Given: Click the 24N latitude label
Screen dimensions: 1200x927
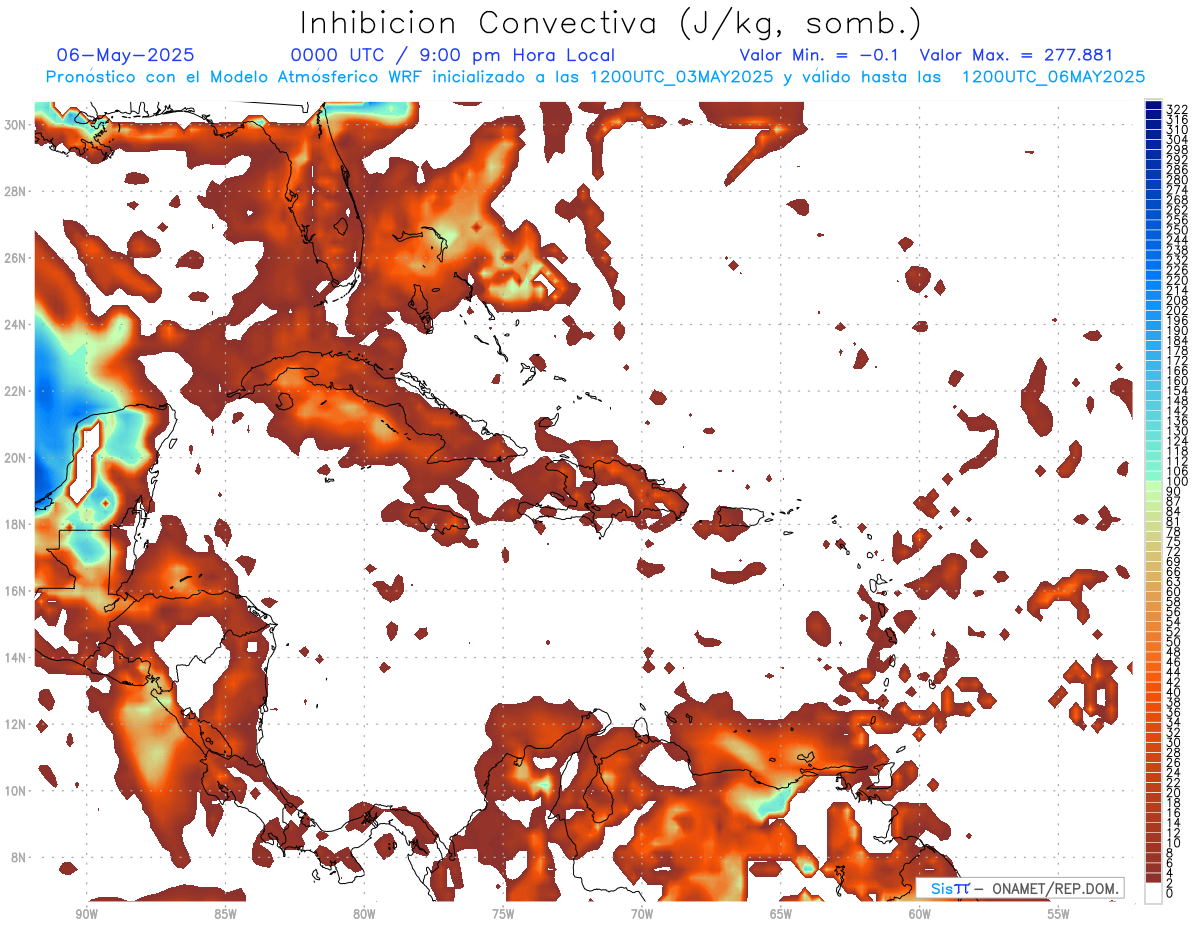Looking at the screenshot, I should coord(16,324).
